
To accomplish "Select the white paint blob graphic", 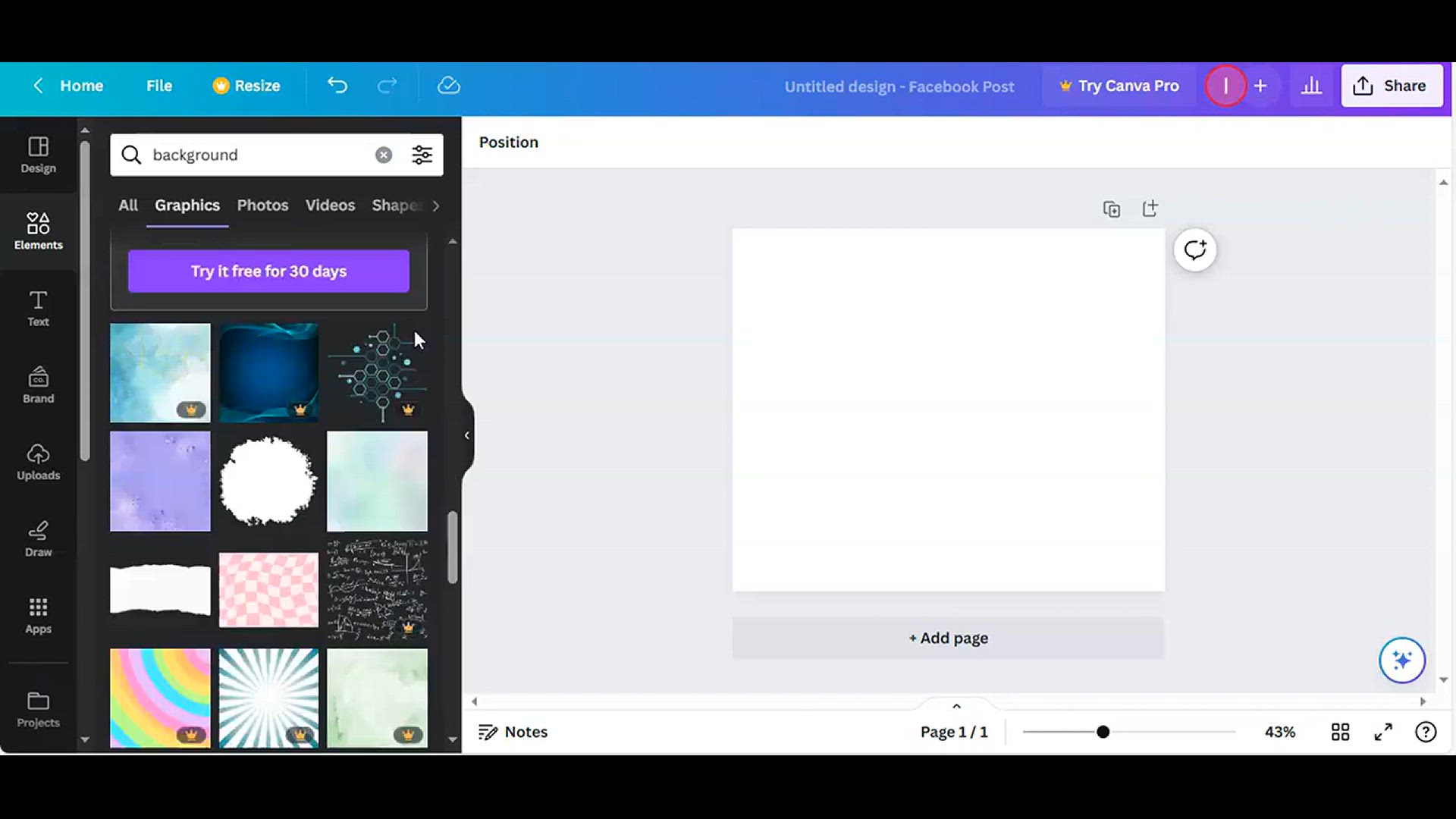I will pyautogui.click(x=268, y=482).
